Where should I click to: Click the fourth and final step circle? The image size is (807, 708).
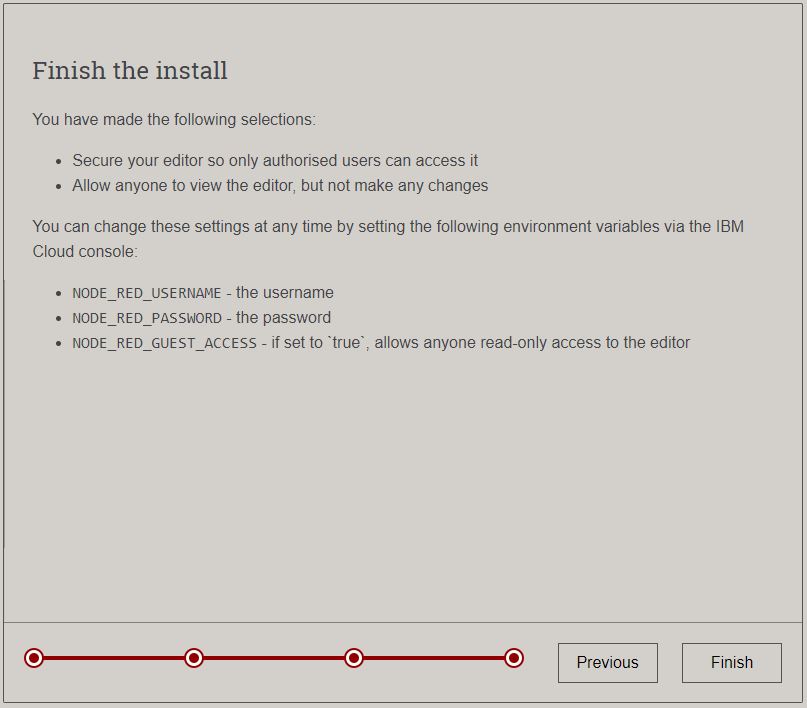tap(513, 658)
